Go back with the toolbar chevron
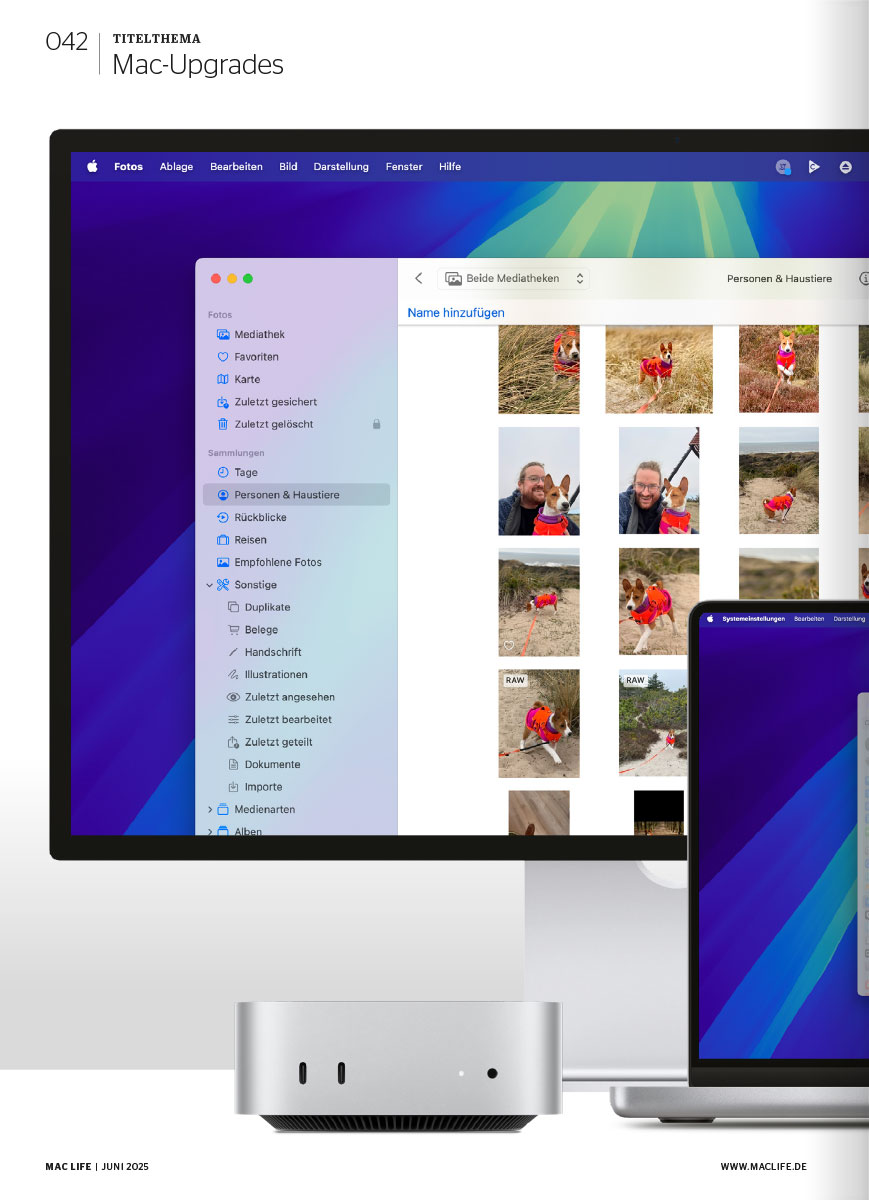Image resolution: width=869 pixels, height=1200 pixels. 419,279
